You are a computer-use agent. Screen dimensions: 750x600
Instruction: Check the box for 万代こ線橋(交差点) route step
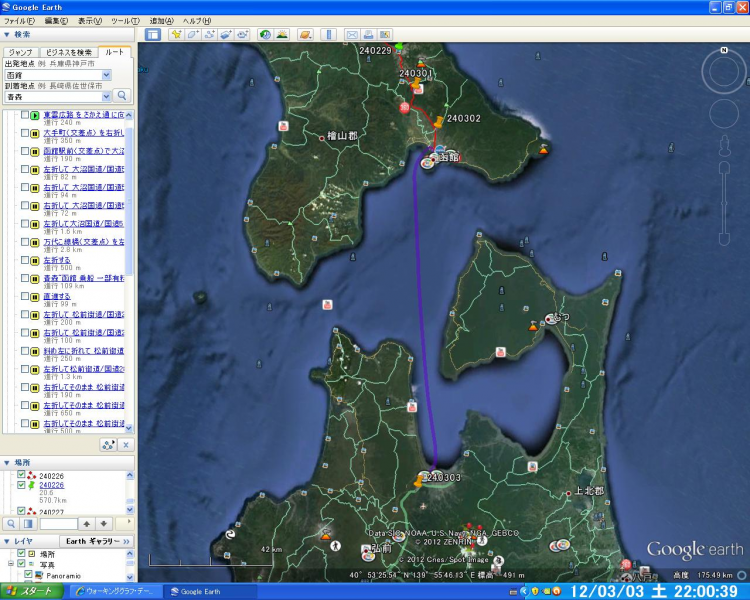click(x=24, y=242)
